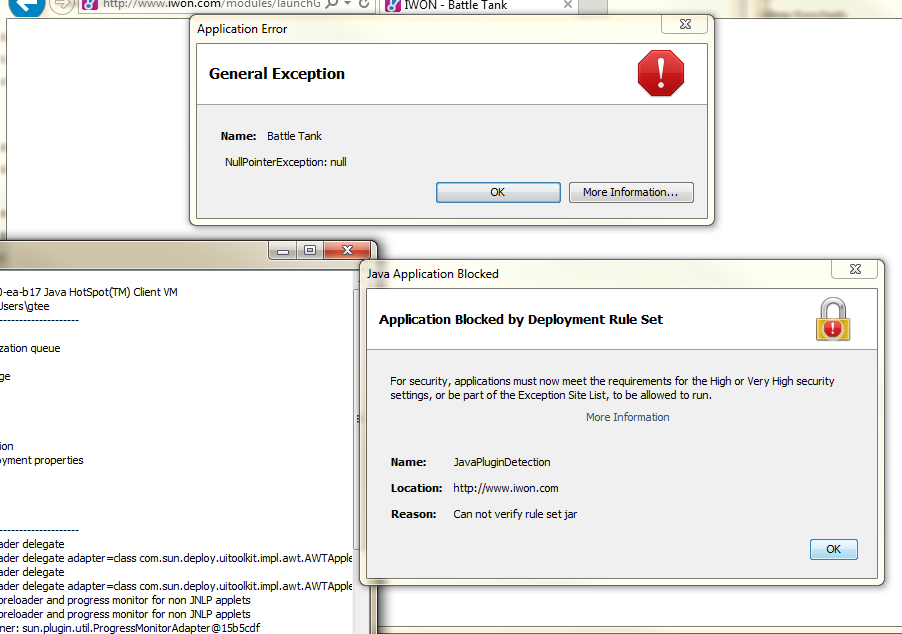
Task: Open More Information in the Application Error dialog
Action: coord(631,192)
